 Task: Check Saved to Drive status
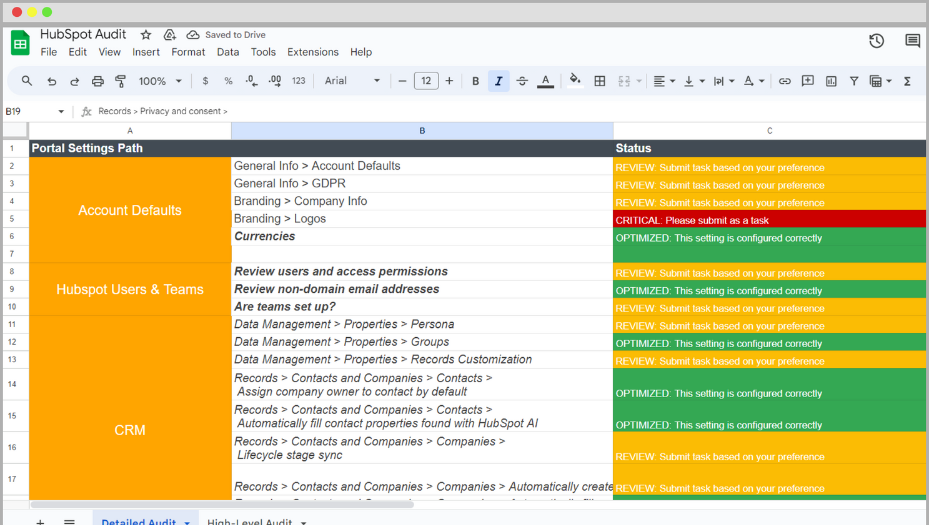pyautogui.click(x=227, y=35)
